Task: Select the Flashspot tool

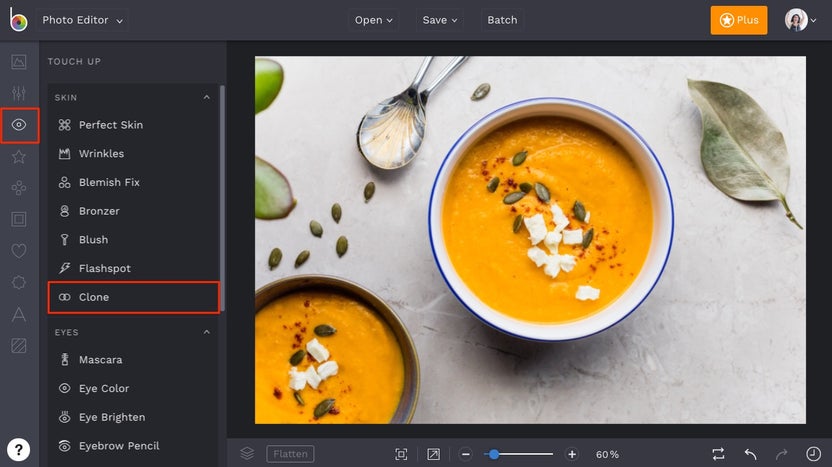Action: (133, 268)
